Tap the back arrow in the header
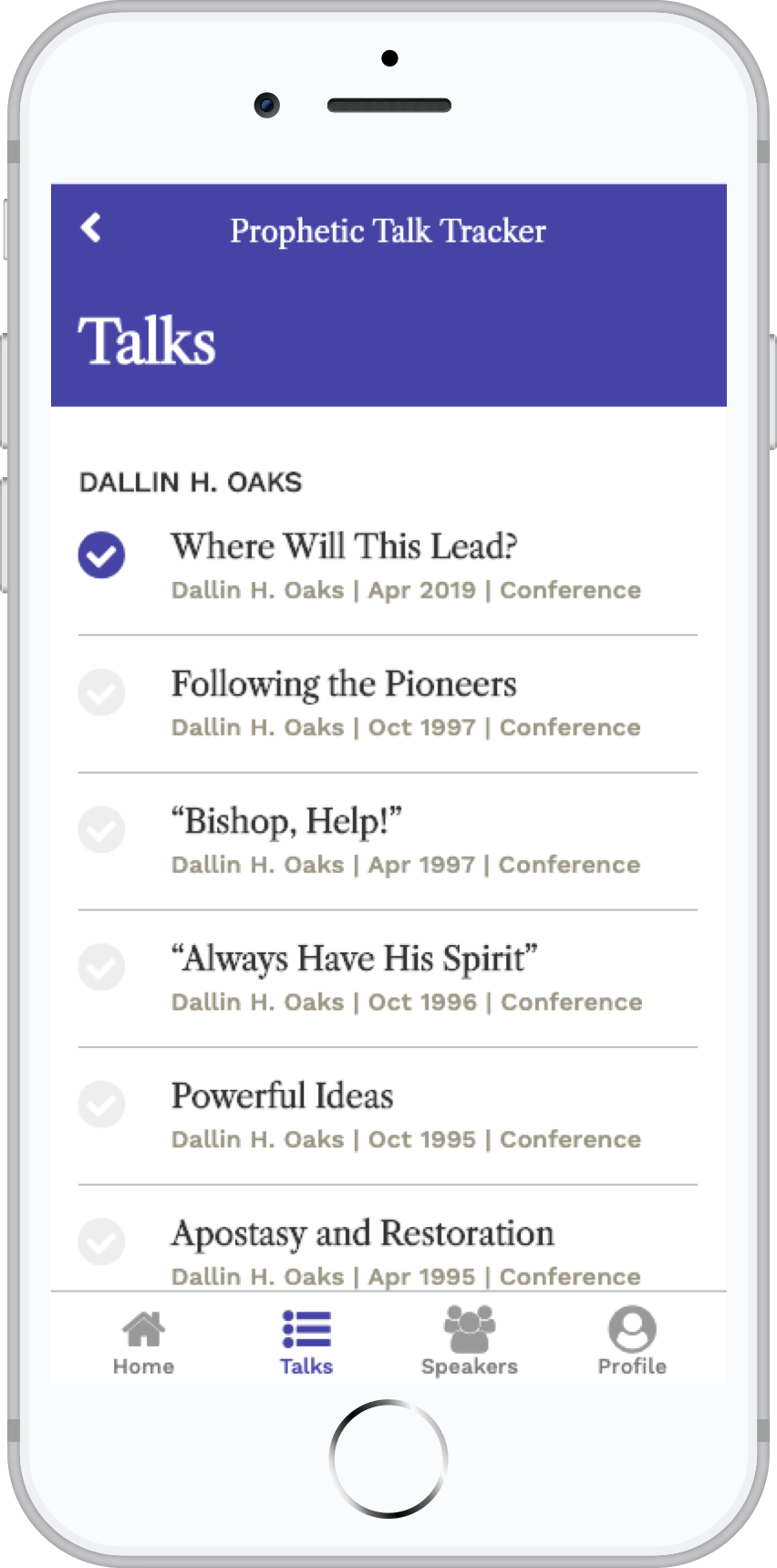777x1568 pixels. (91, 227)
